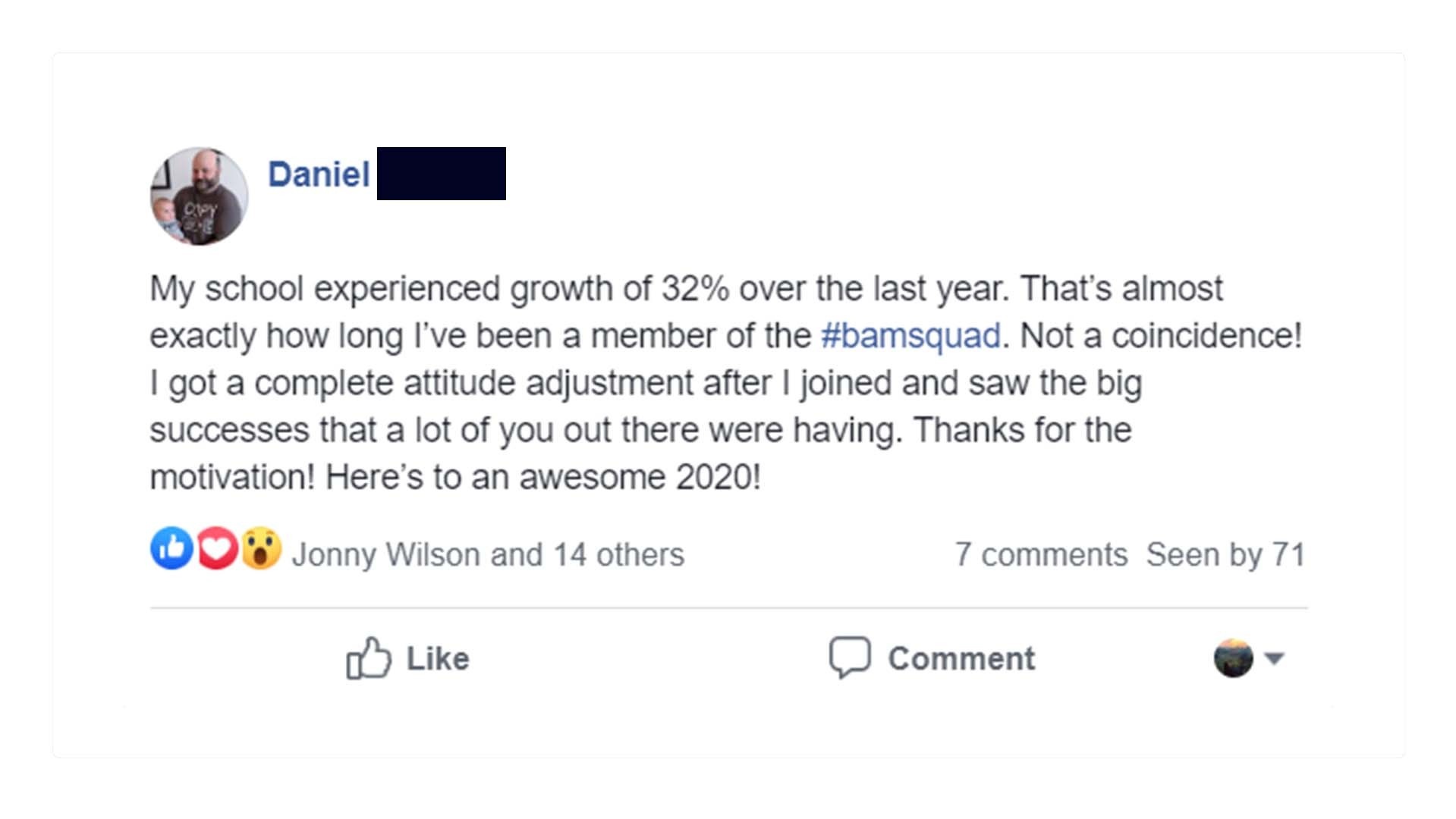Click the sentence about 32% school growth
The height and width of the screenshot is (819, 1456).
click(x=580, y=289)
